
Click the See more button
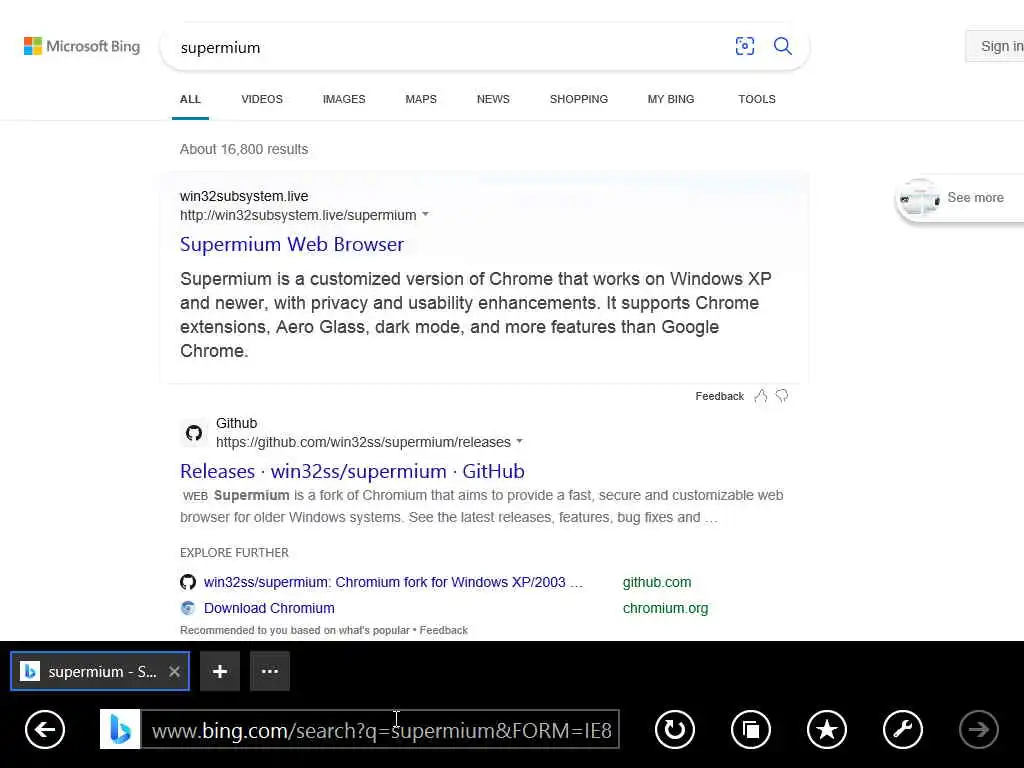[x=960, y=198]
